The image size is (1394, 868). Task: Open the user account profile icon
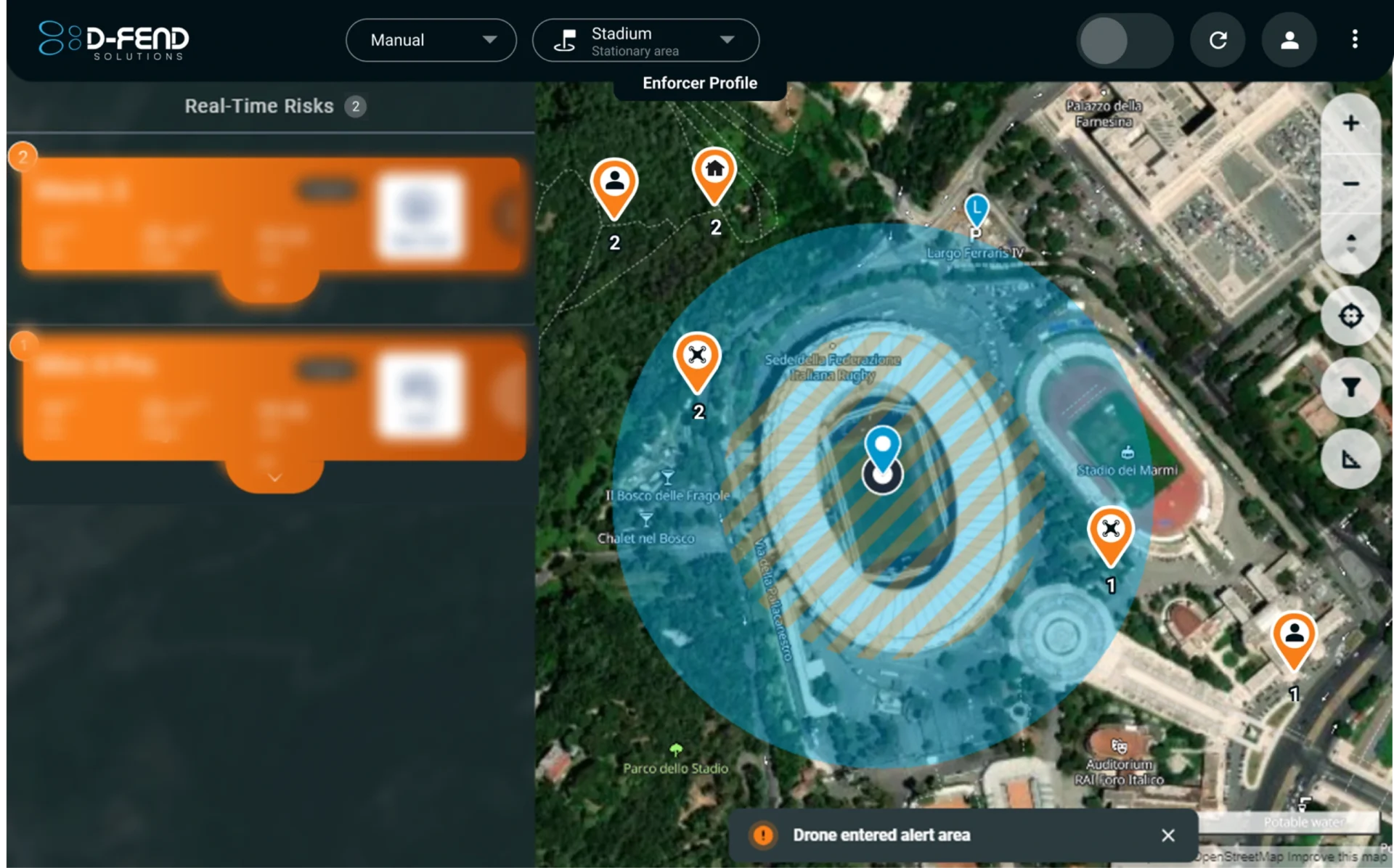click(1289, 40)
